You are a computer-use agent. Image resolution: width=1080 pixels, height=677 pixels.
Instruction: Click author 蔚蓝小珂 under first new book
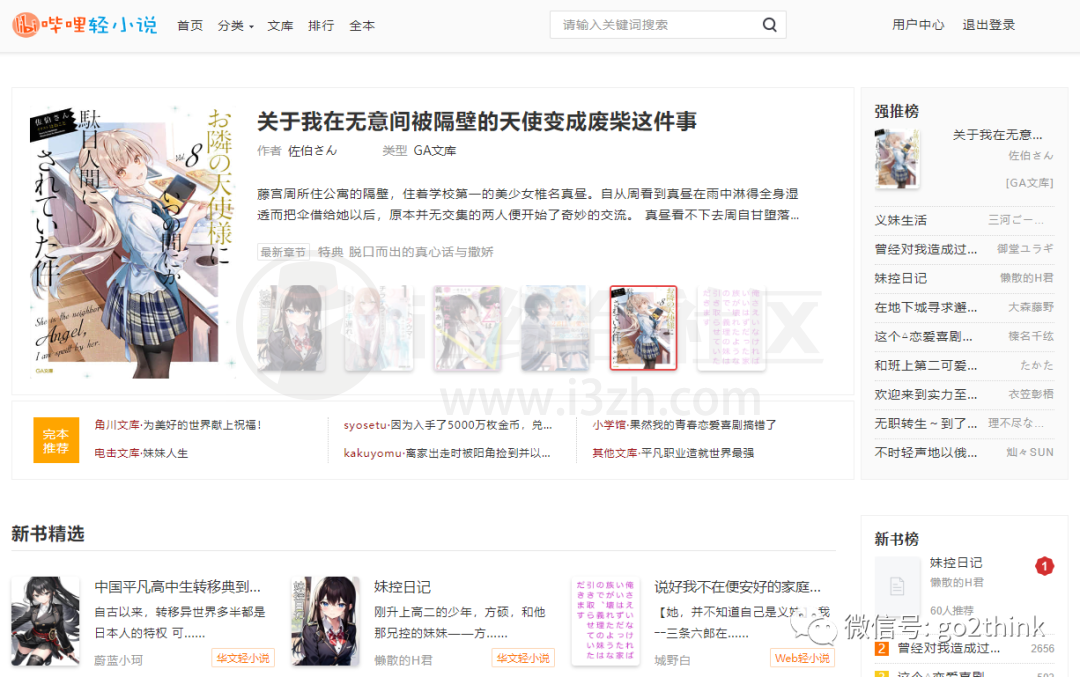coord(118,660)
